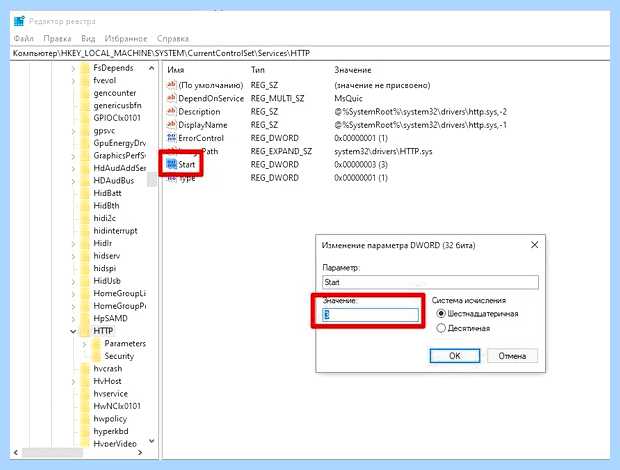Click the folder icon of HidBth key
This screenshot has height=470, width=620.
85,206
